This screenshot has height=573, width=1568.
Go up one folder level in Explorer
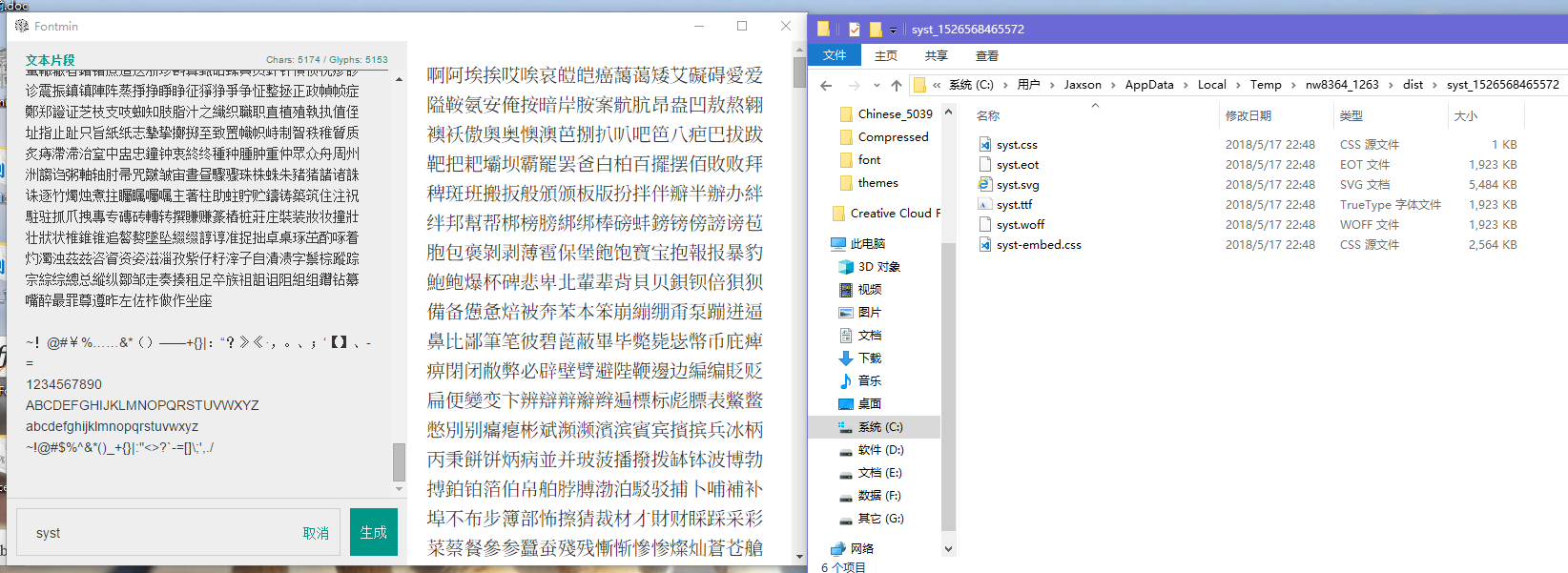click(897, 85)
